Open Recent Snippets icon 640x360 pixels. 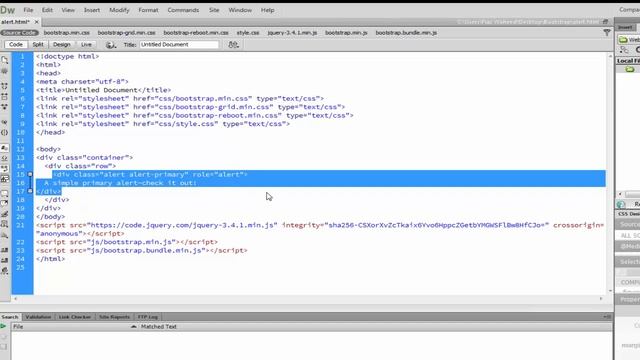pos(4,224)
